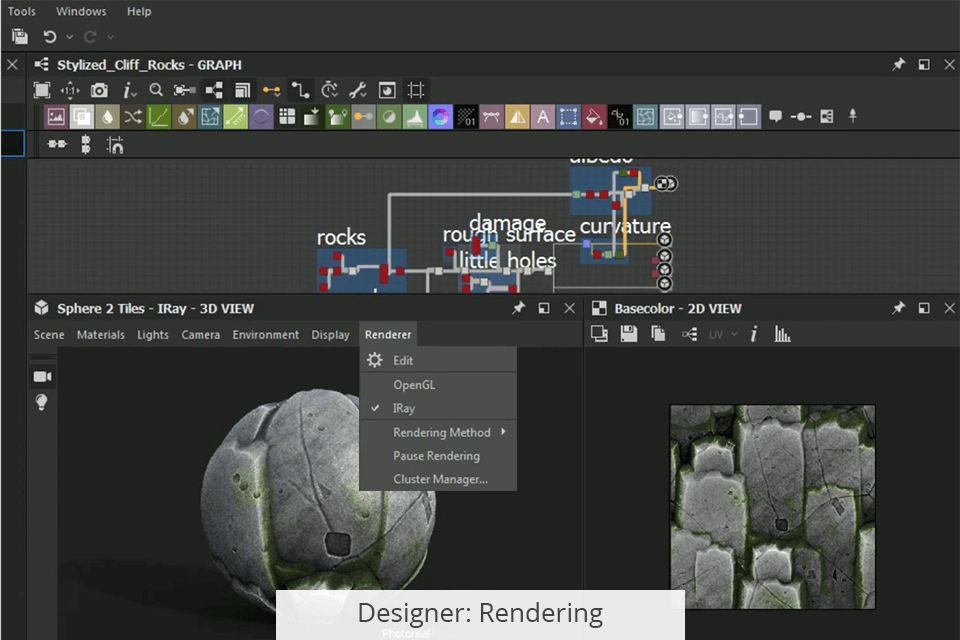960x640 pixels.
Task: Open Scene menu in 3D view
Action: 49,334
